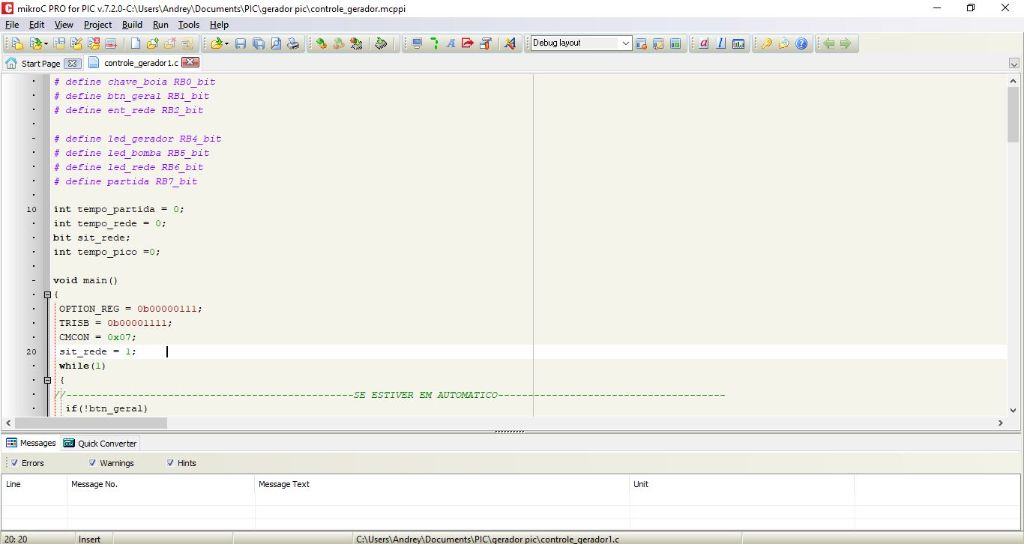1024x544 pixels.
Task: Toggle the Warnings checkbox
Action: [x=92, y=463]
